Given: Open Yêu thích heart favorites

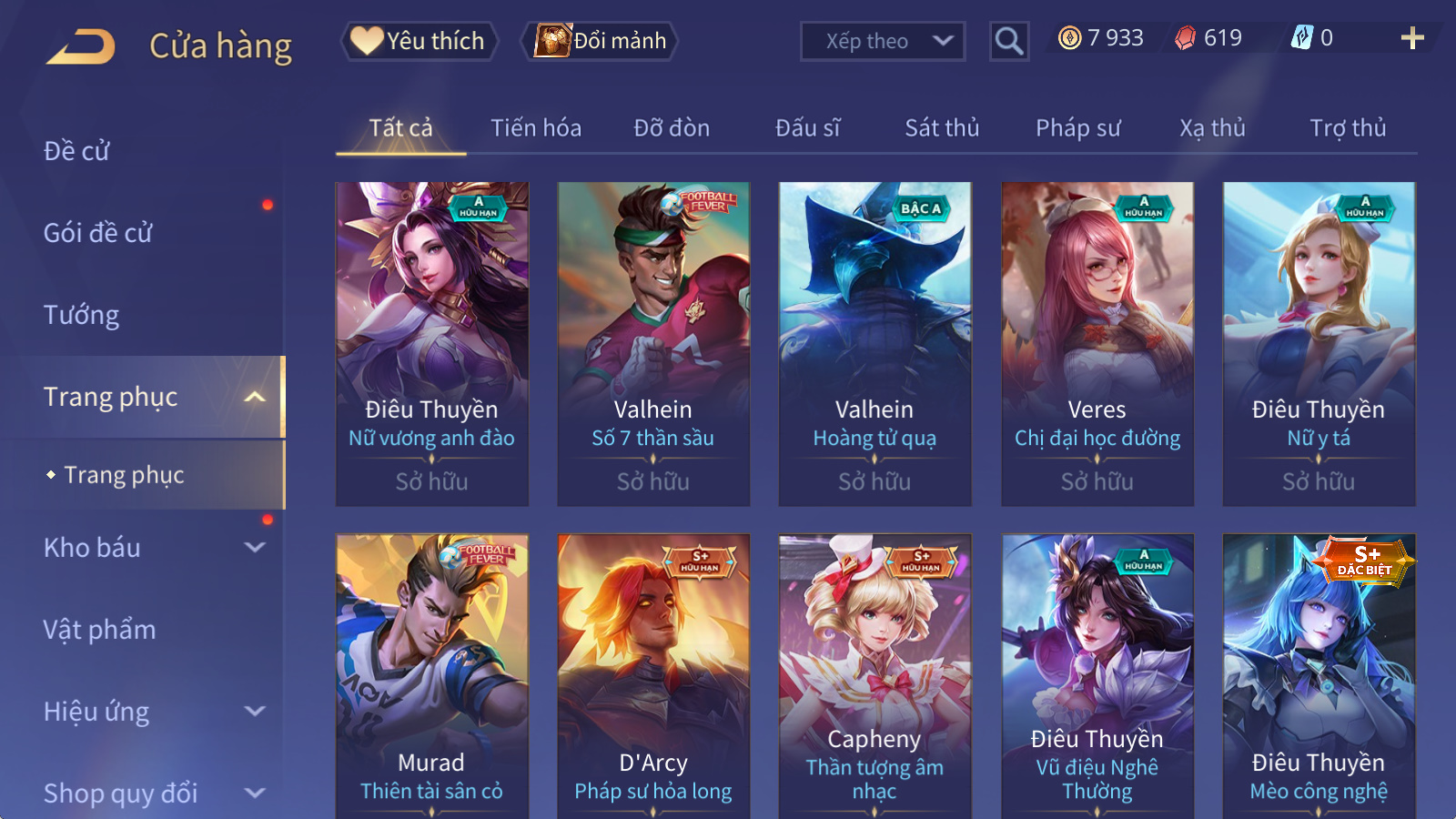Looking at the screenshot, I should pyautogui.click(x=420, y=41).
